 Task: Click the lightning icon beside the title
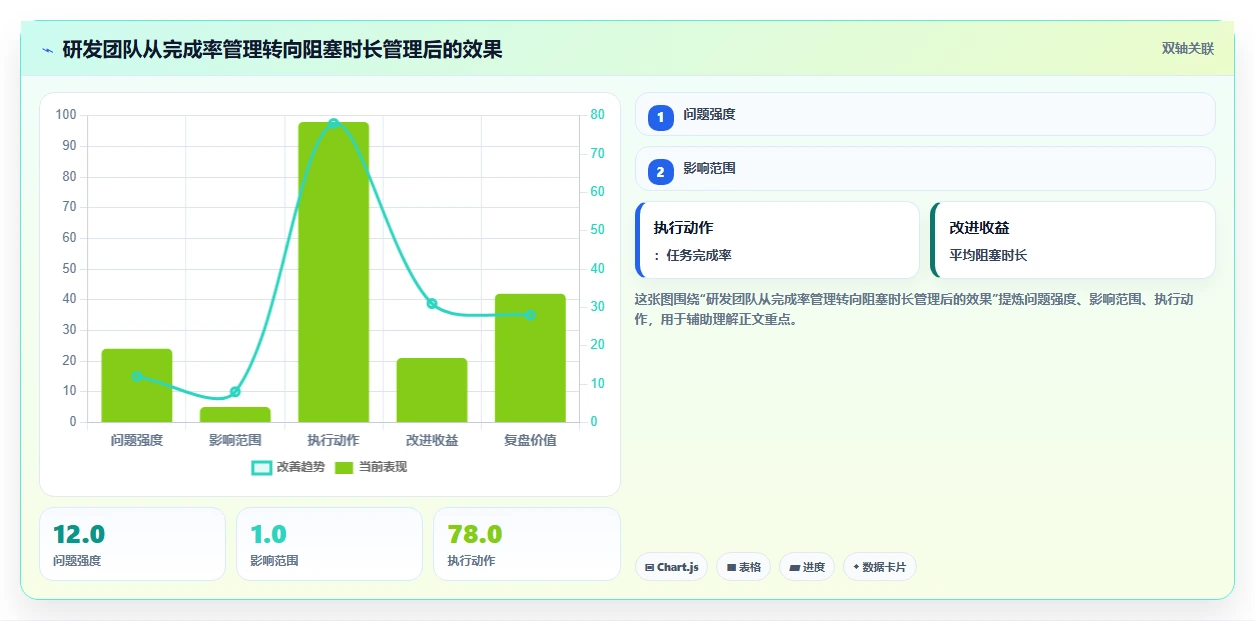click(x=47, y=49)
